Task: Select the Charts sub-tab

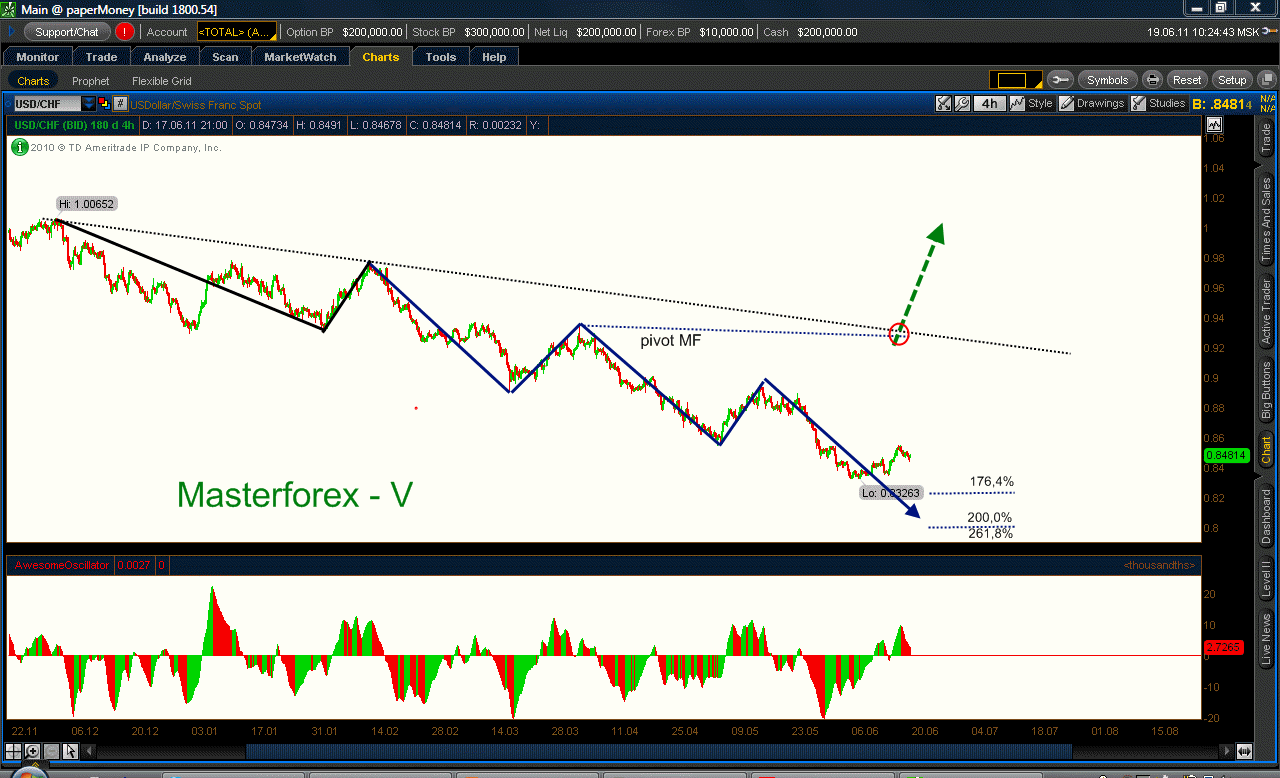Action: tap(33, 81)
